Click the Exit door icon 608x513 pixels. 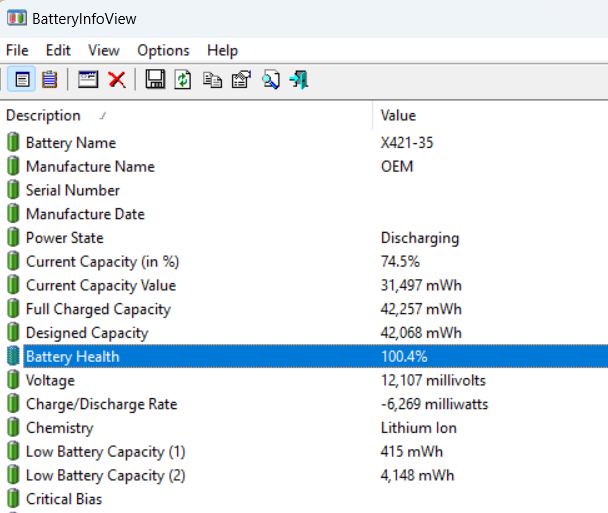[299, 80]
